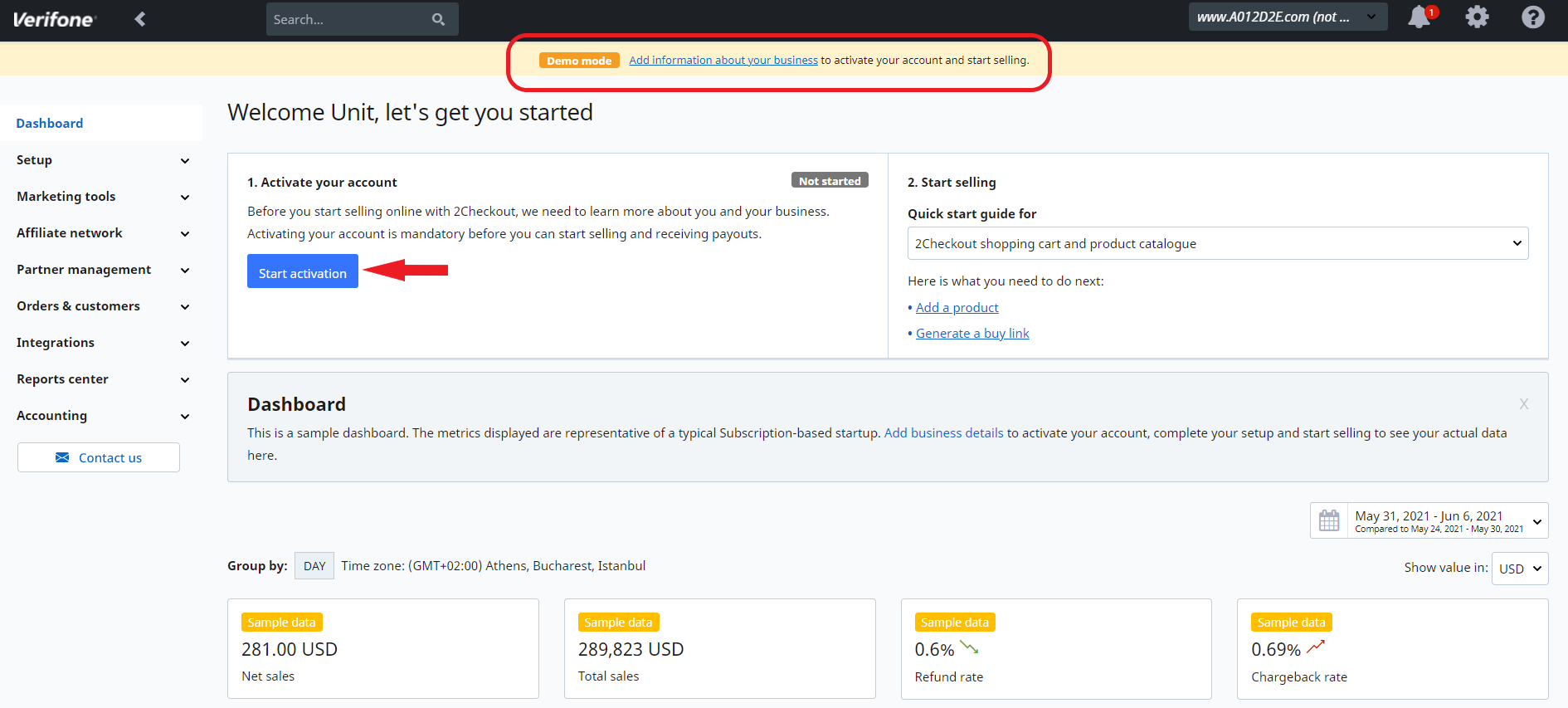Open the settings gear icon
Screen dimensions: 1568x708
(x=1477, y=17)
